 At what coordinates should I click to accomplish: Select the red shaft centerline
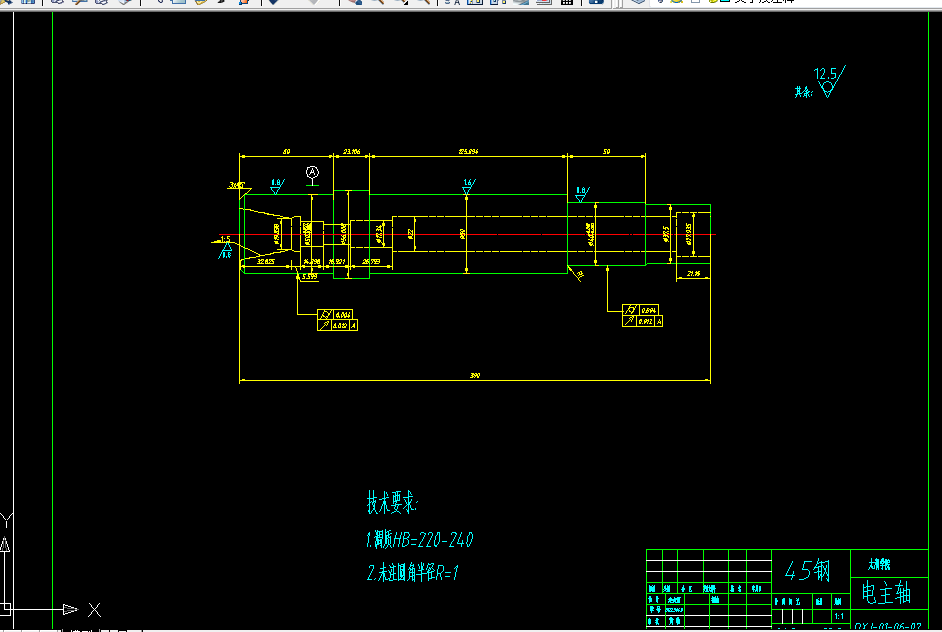point(467,234)
